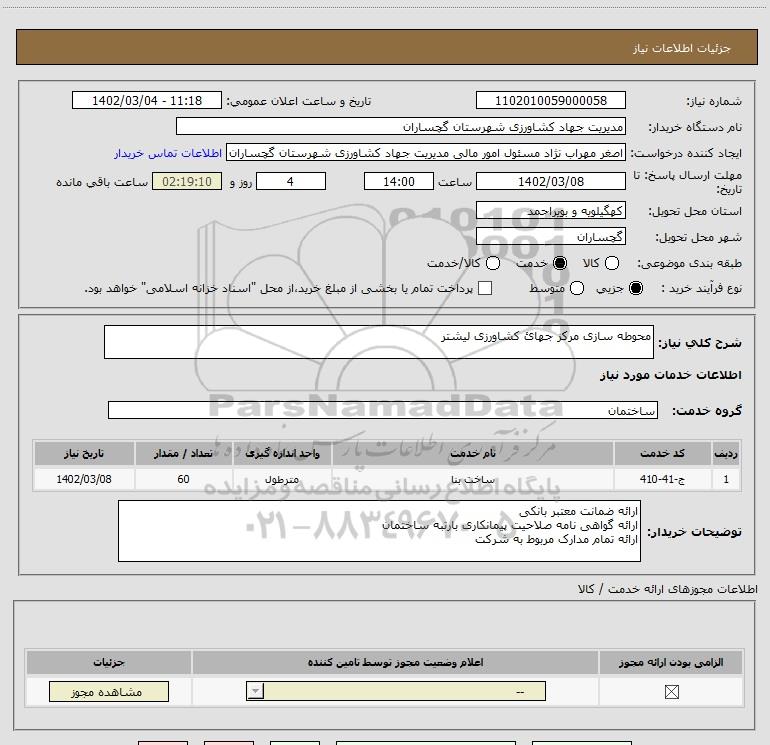Viewport: 770px width, 745px height.
Task: Click the تاریخ نیاز column header
Action: click(x=84, y=453)
